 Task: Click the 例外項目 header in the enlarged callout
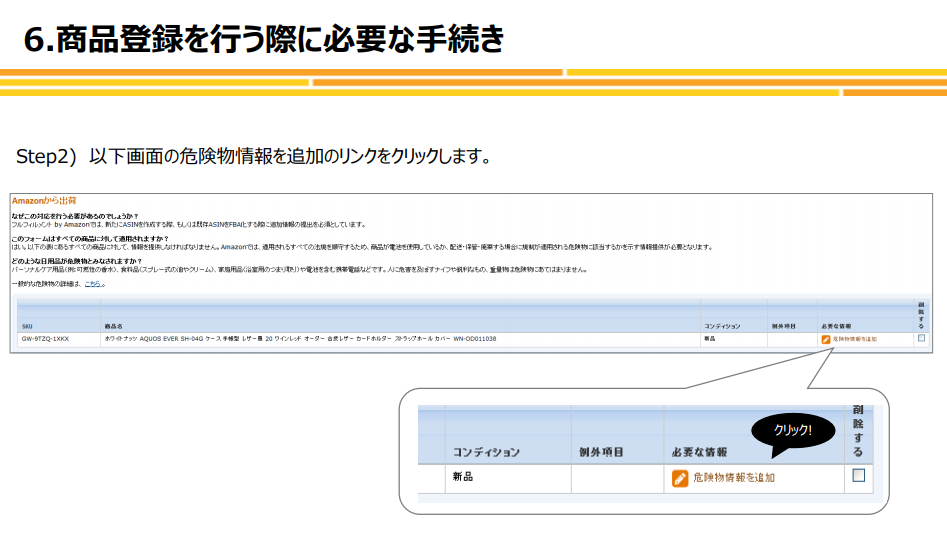[601, 452]
